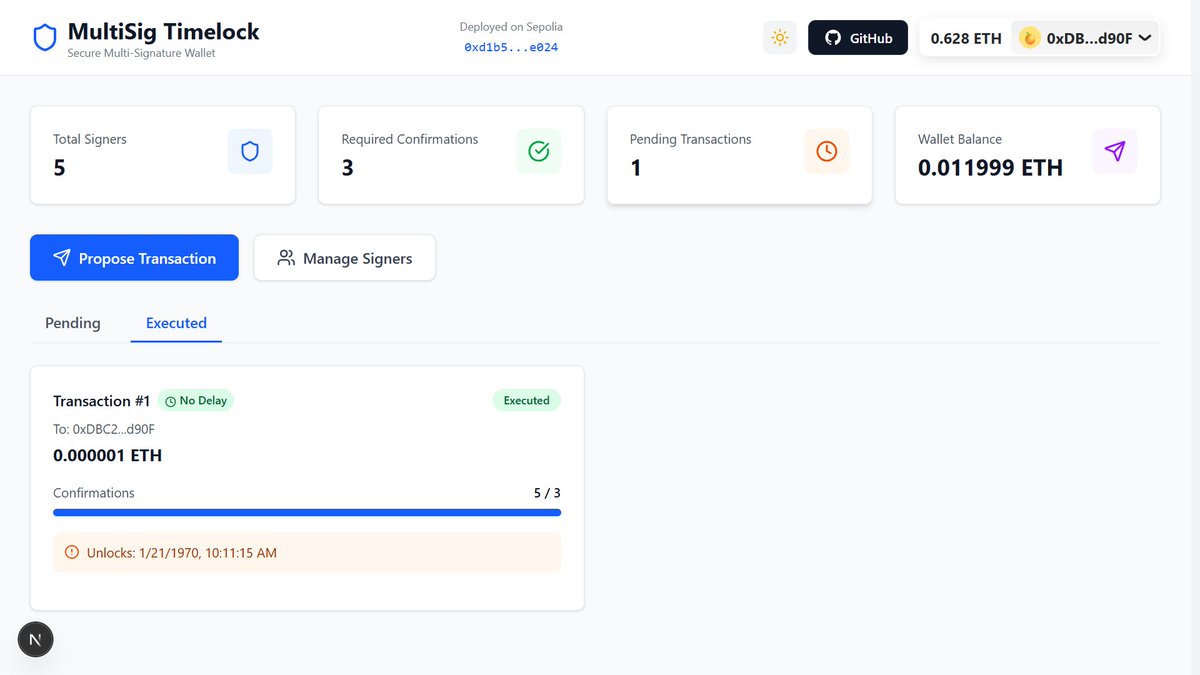Click the 'Deployed on Sepolia' label
The height and width of the screenshot is (675, 1200).
pyautogui.click(x=511, y=27)
